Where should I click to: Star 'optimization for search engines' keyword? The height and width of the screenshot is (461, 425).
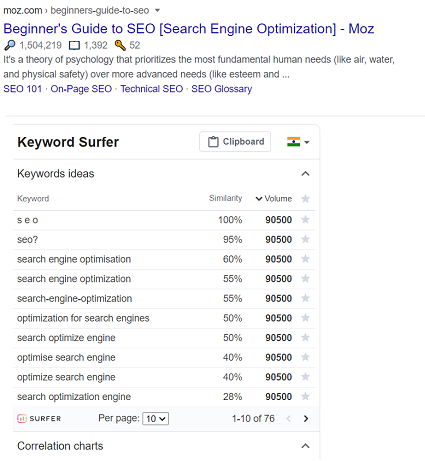[x=305, y=318]
